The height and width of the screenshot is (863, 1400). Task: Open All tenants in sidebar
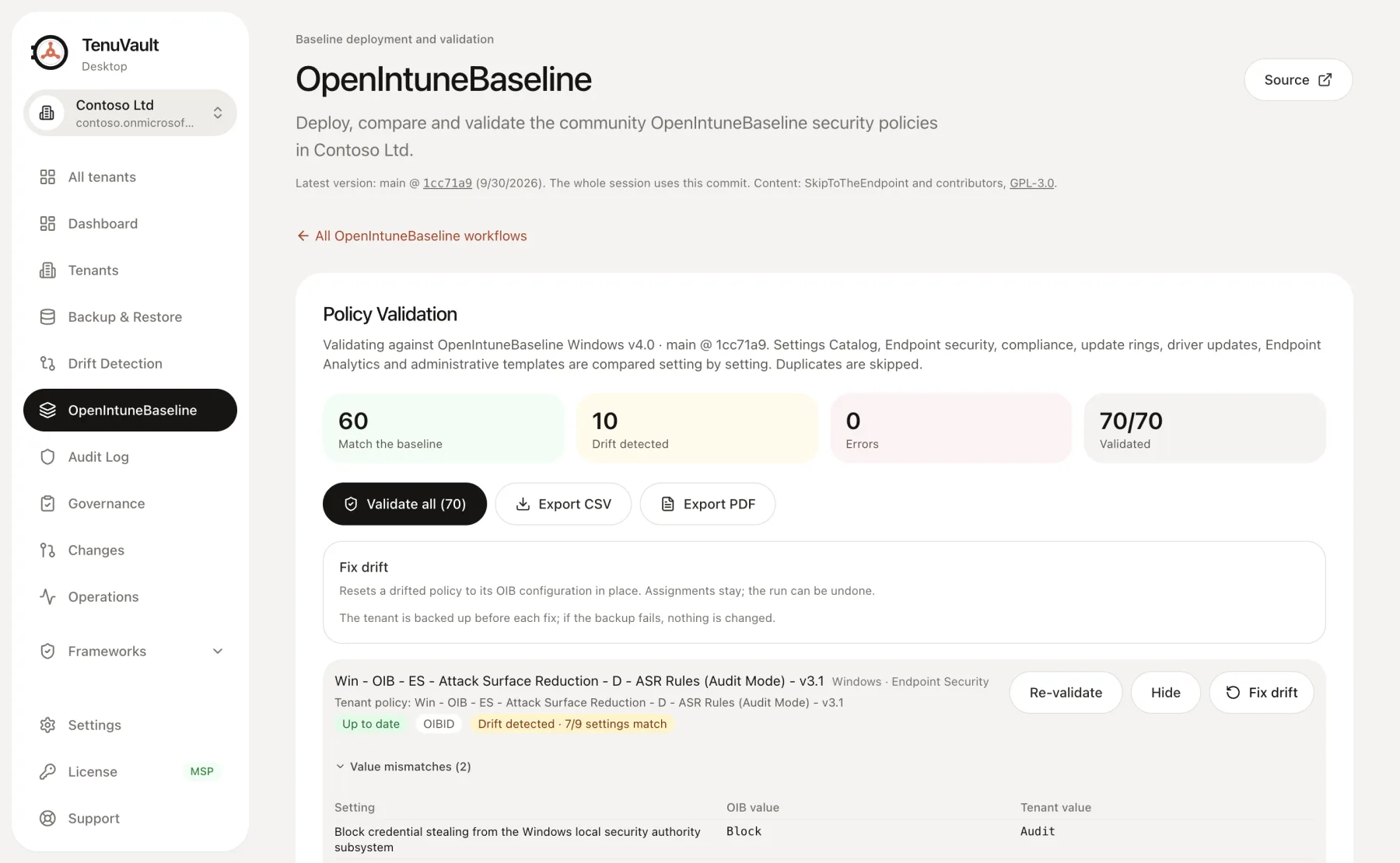[x=130, y=177]
